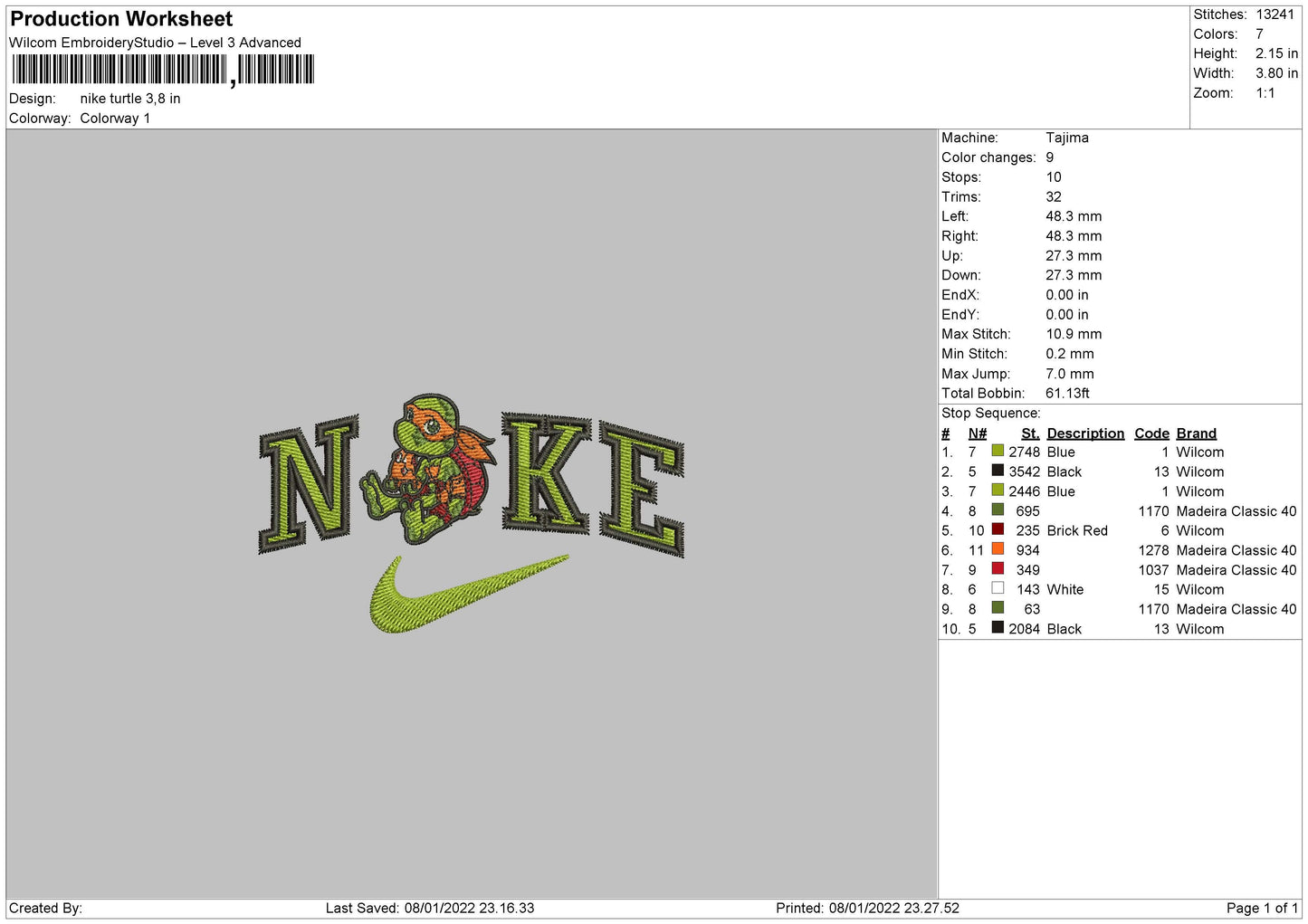Click the green swatch in stop row 3
The height and width of the screenshot is (924, 1308).
[x=998, y=491]
